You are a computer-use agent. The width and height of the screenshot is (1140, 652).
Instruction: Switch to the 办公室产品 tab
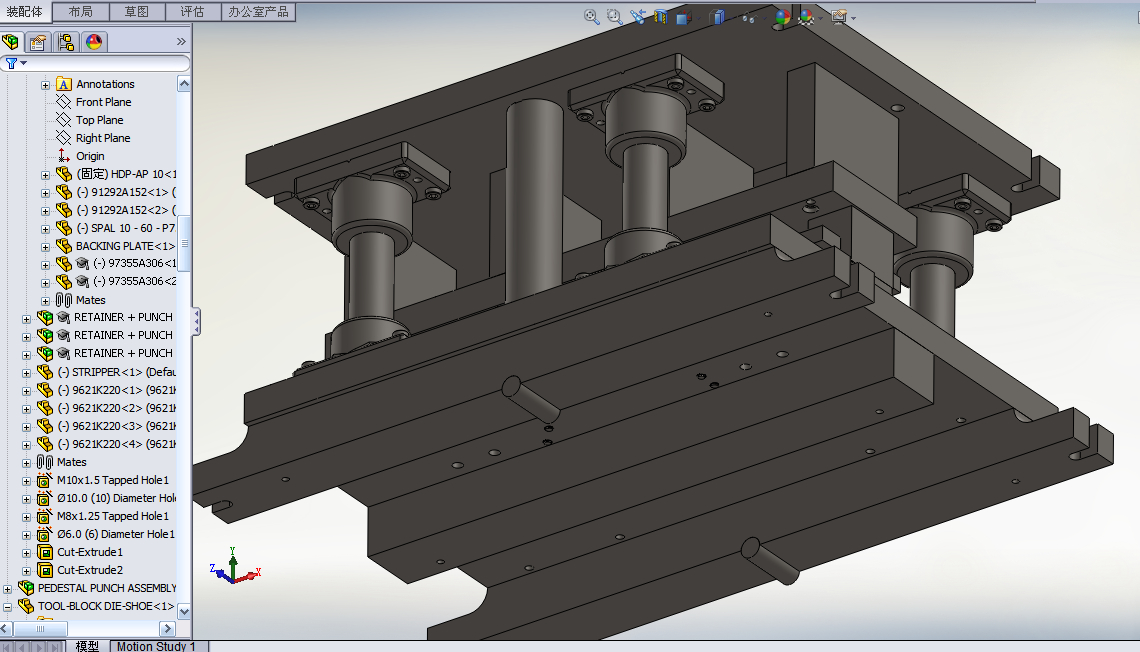(258, 12)
